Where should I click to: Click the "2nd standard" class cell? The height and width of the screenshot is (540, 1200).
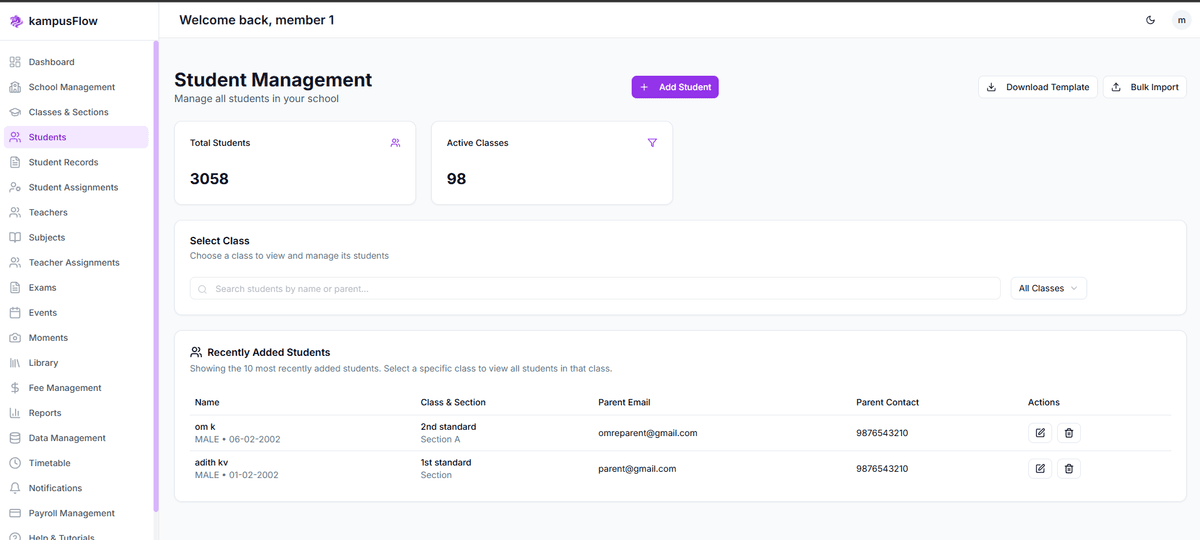(x=448, y=427)
